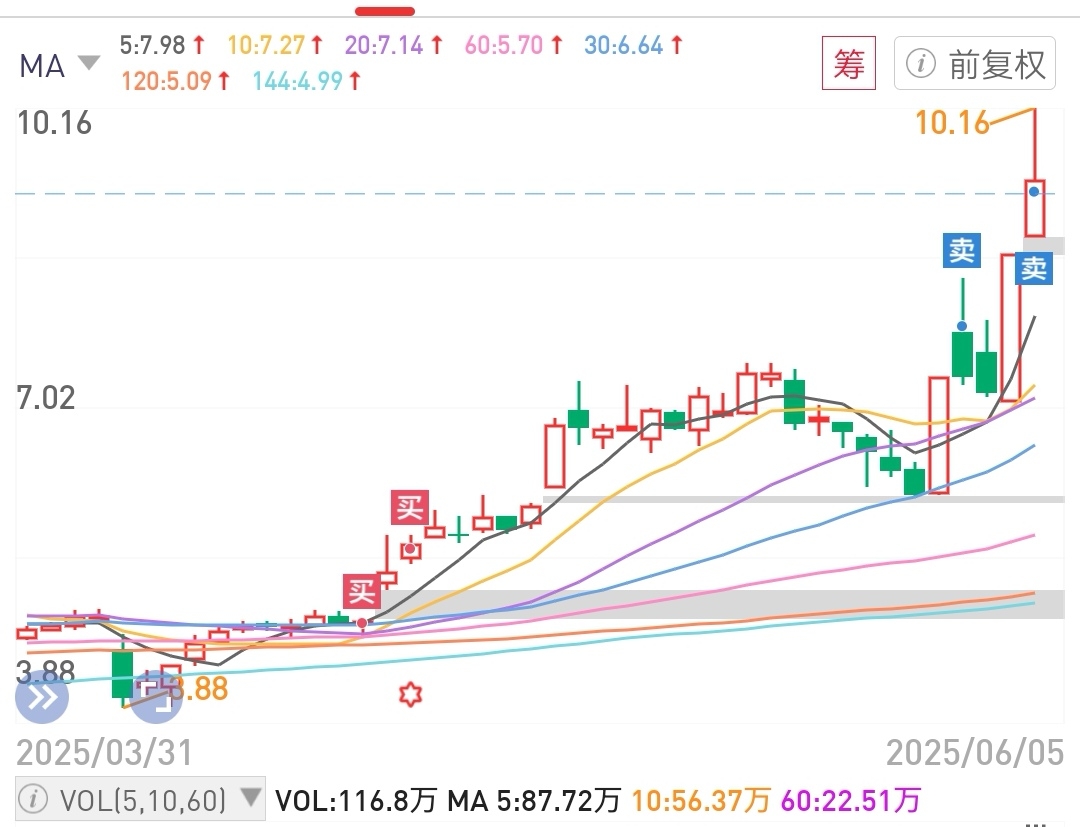The height and width of the screenshot is (827, 1080).
Task: Click the MA 5:87.72万 volume average
Action: [x=534, y=800]
